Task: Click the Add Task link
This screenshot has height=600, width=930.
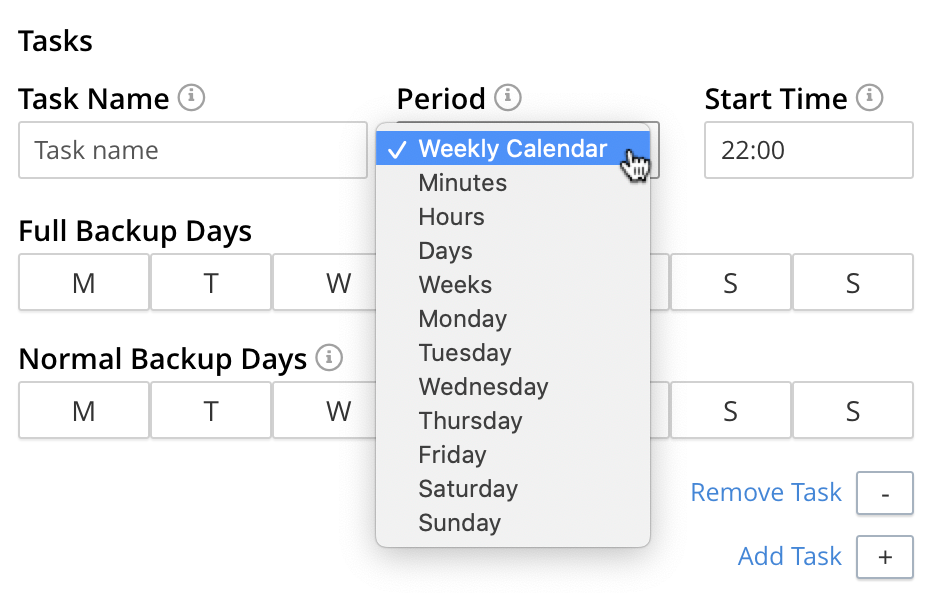Action: coord(789,557)
